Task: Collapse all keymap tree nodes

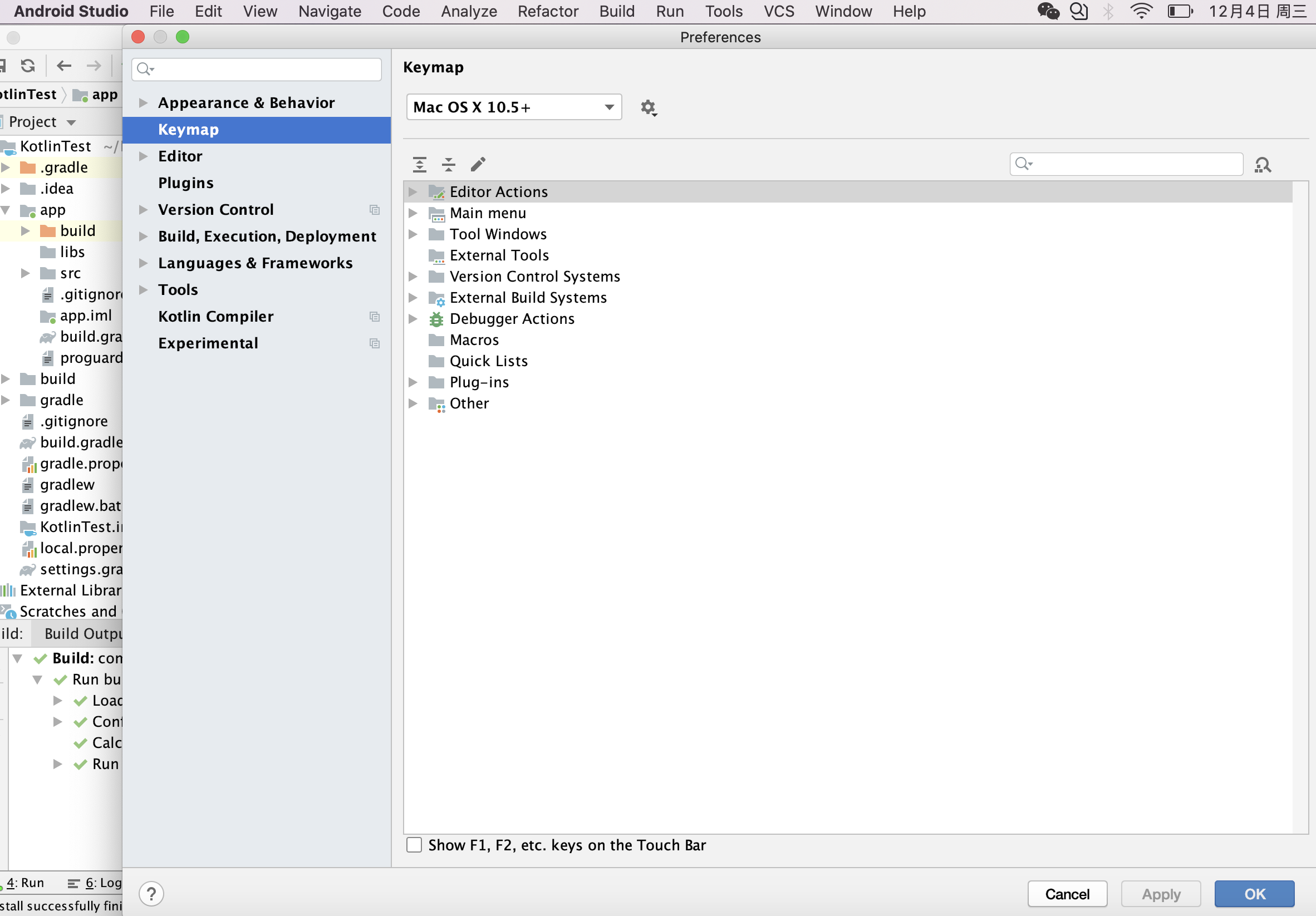Action: [x=449, y=164]
